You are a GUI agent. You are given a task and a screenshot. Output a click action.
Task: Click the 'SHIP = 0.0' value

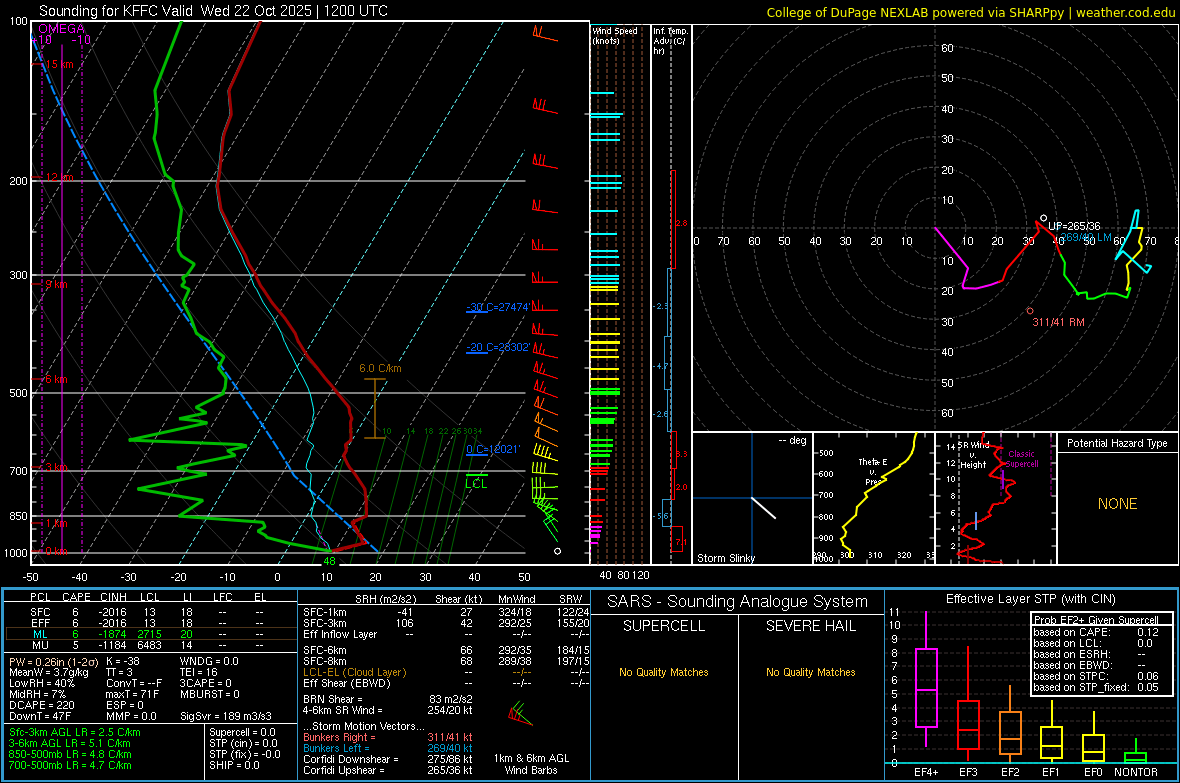pos(234,765)
